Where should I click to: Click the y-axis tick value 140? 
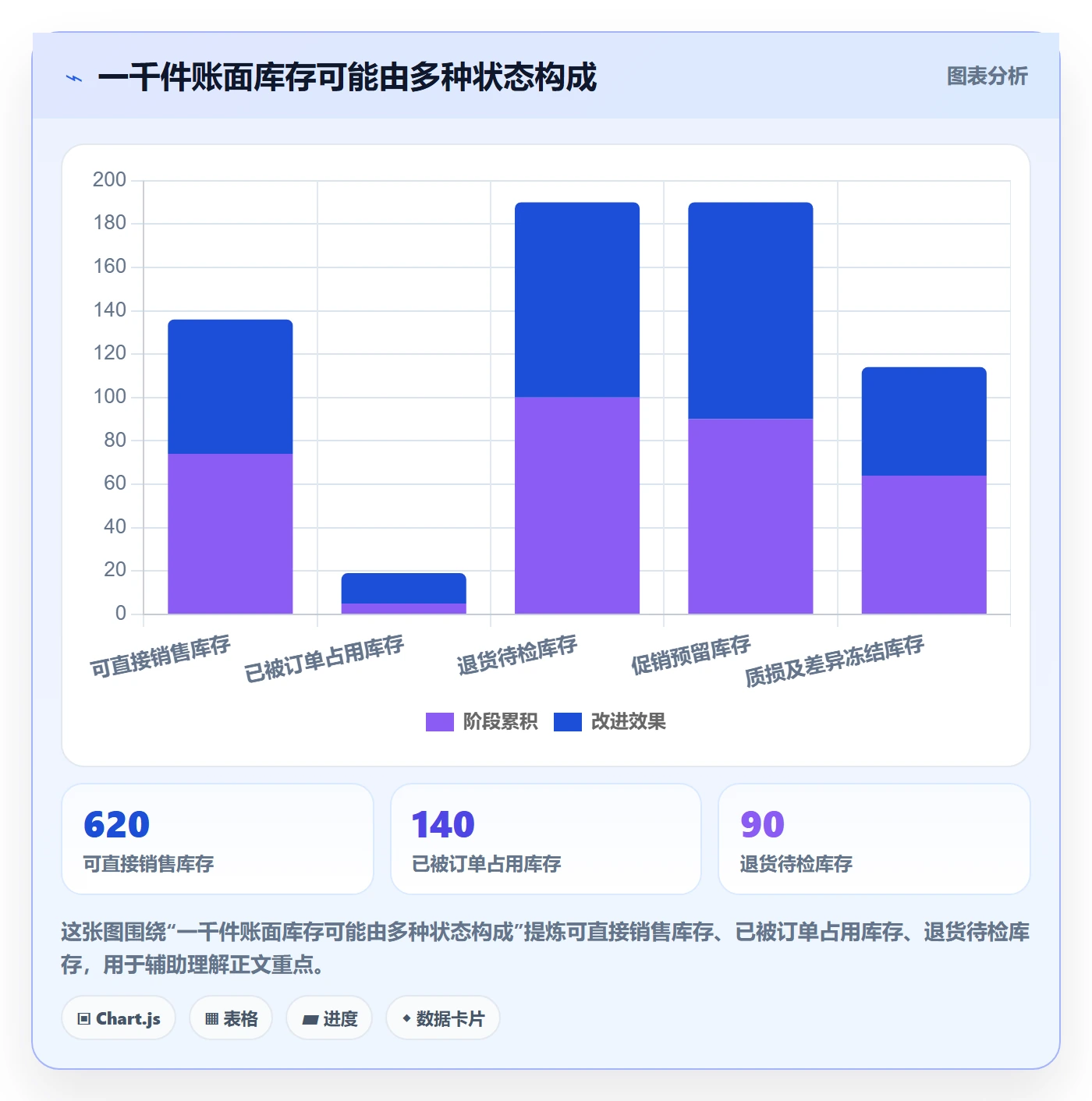[109, 310]
